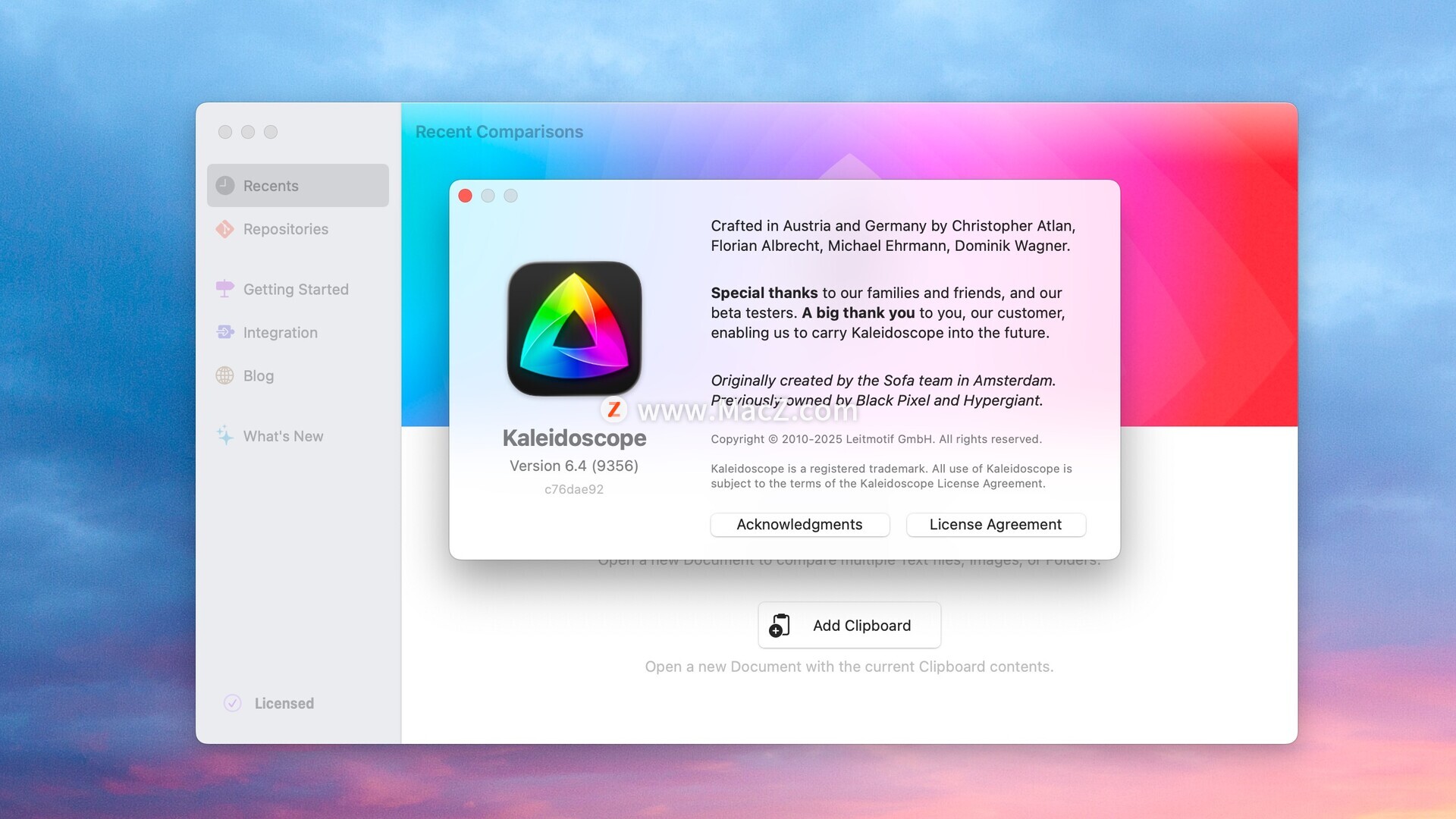Select the Recents sidebar item

tap(297, 186)
